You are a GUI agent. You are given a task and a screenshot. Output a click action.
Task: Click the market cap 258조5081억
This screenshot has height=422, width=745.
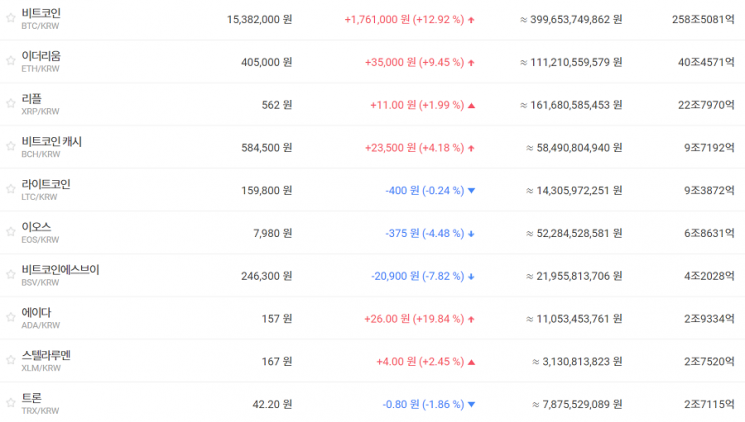[x=703, y=19]
